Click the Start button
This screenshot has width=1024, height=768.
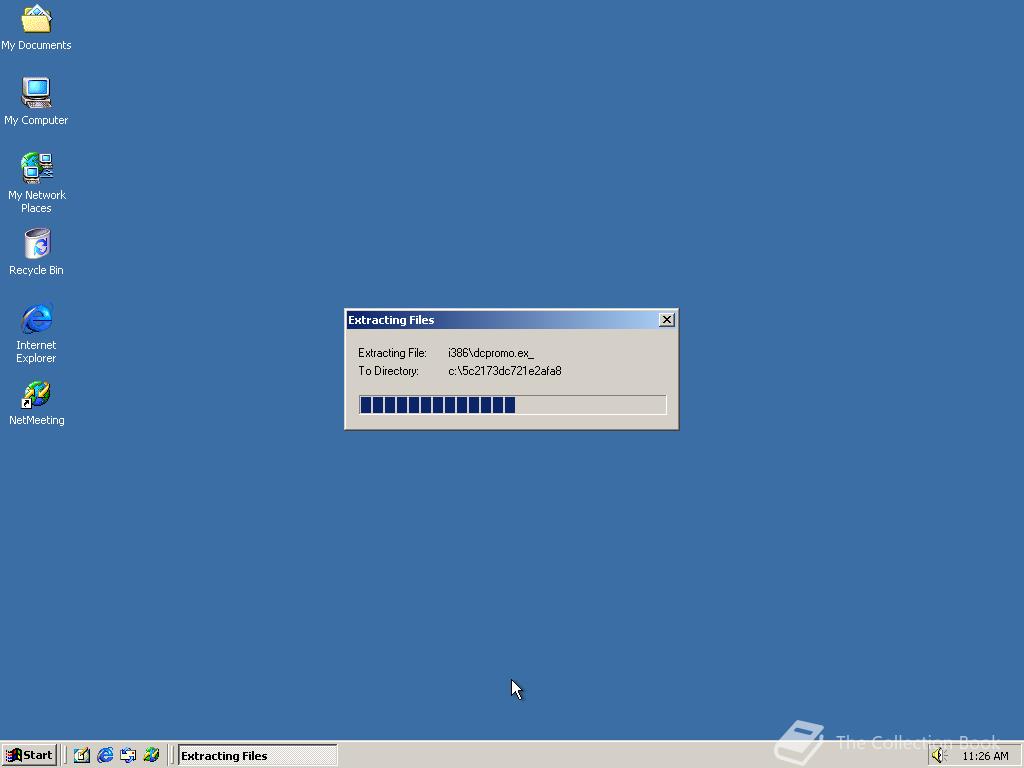pyautogui.click(x=29, y=756)
